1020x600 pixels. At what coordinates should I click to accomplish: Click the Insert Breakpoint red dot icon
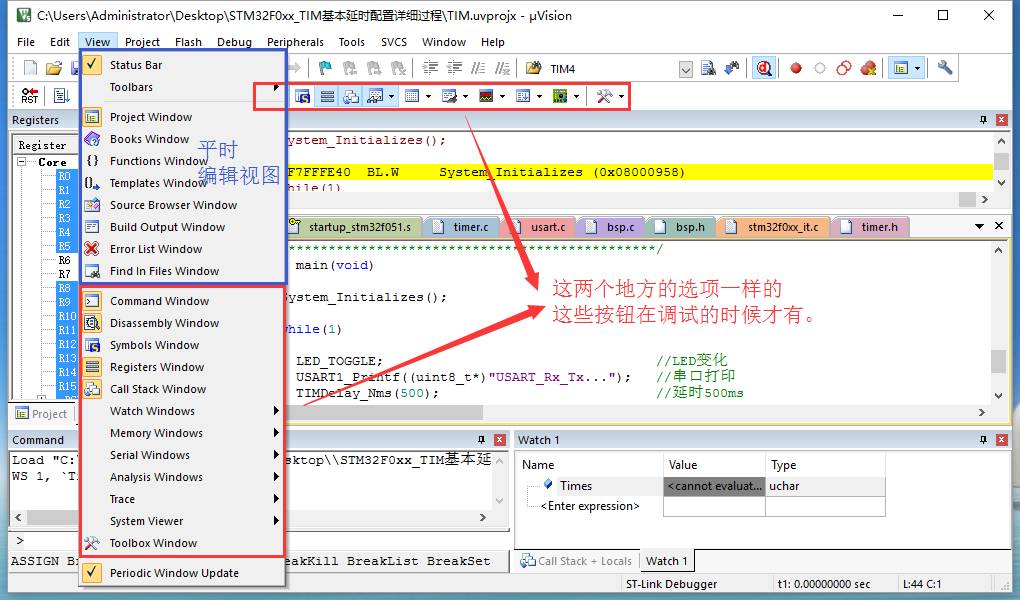pyautogui.click(x=796, y=68)
